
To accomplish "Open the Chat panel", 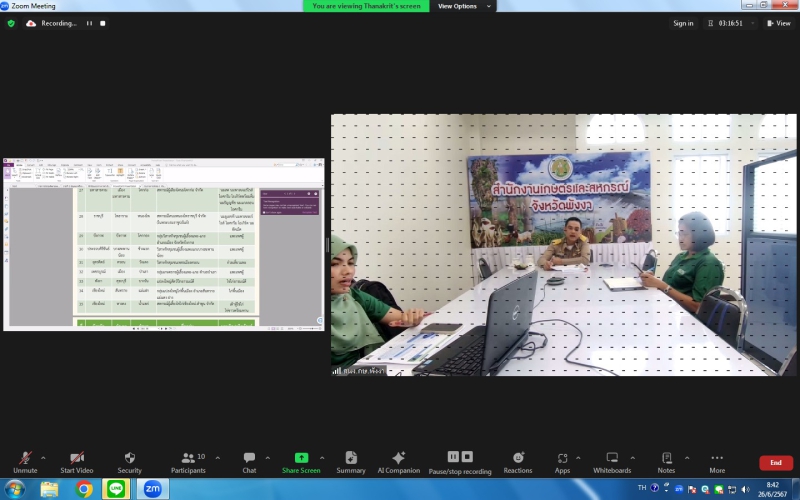I will tap(249, 461).
